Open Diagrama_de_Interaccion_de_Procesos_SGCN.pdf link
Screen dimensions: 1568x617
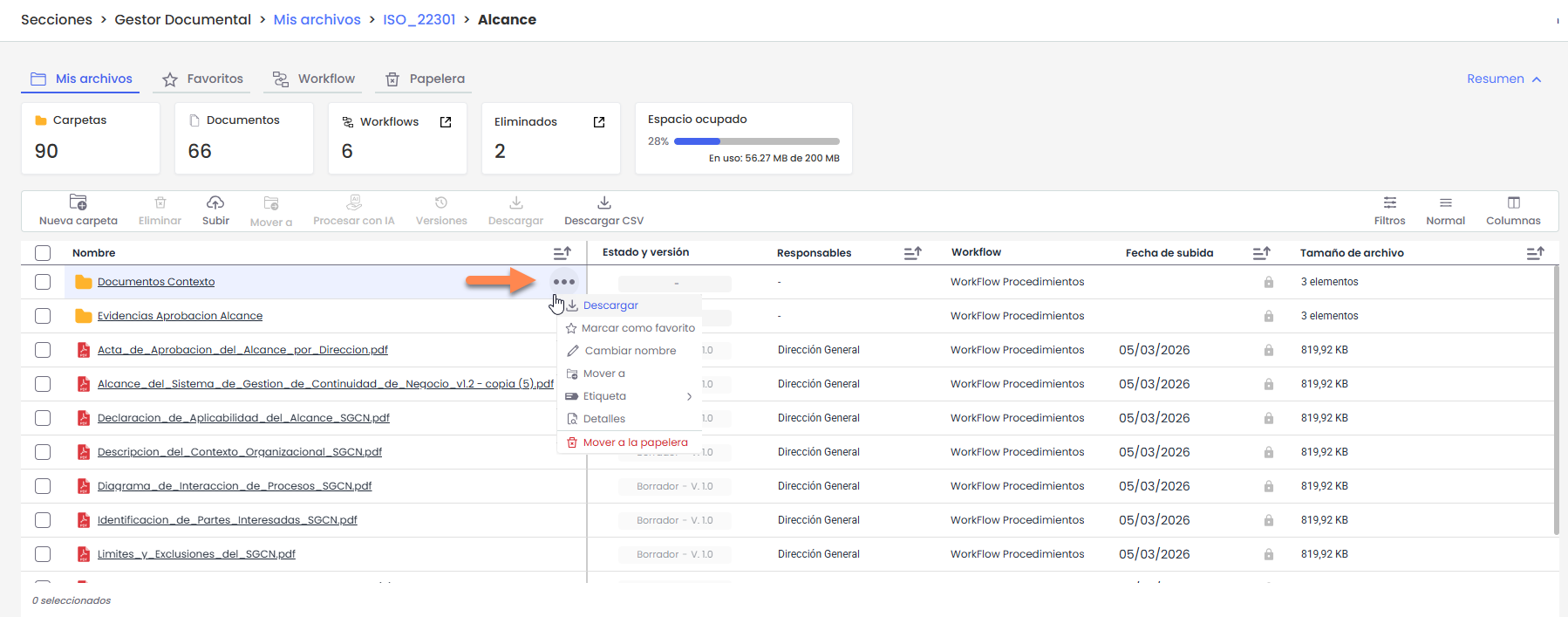tap(235, 486)
